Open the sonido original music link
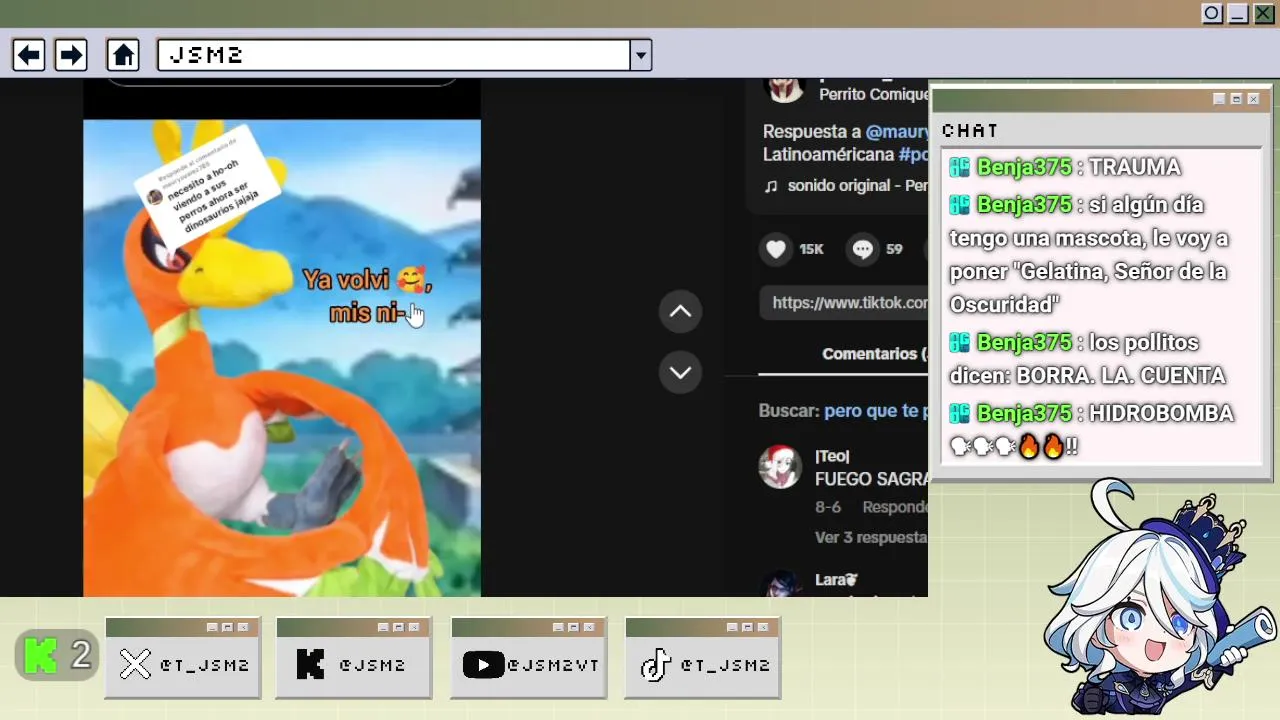This screenshot has width=1280, height=720. click(x=857, y=186)
